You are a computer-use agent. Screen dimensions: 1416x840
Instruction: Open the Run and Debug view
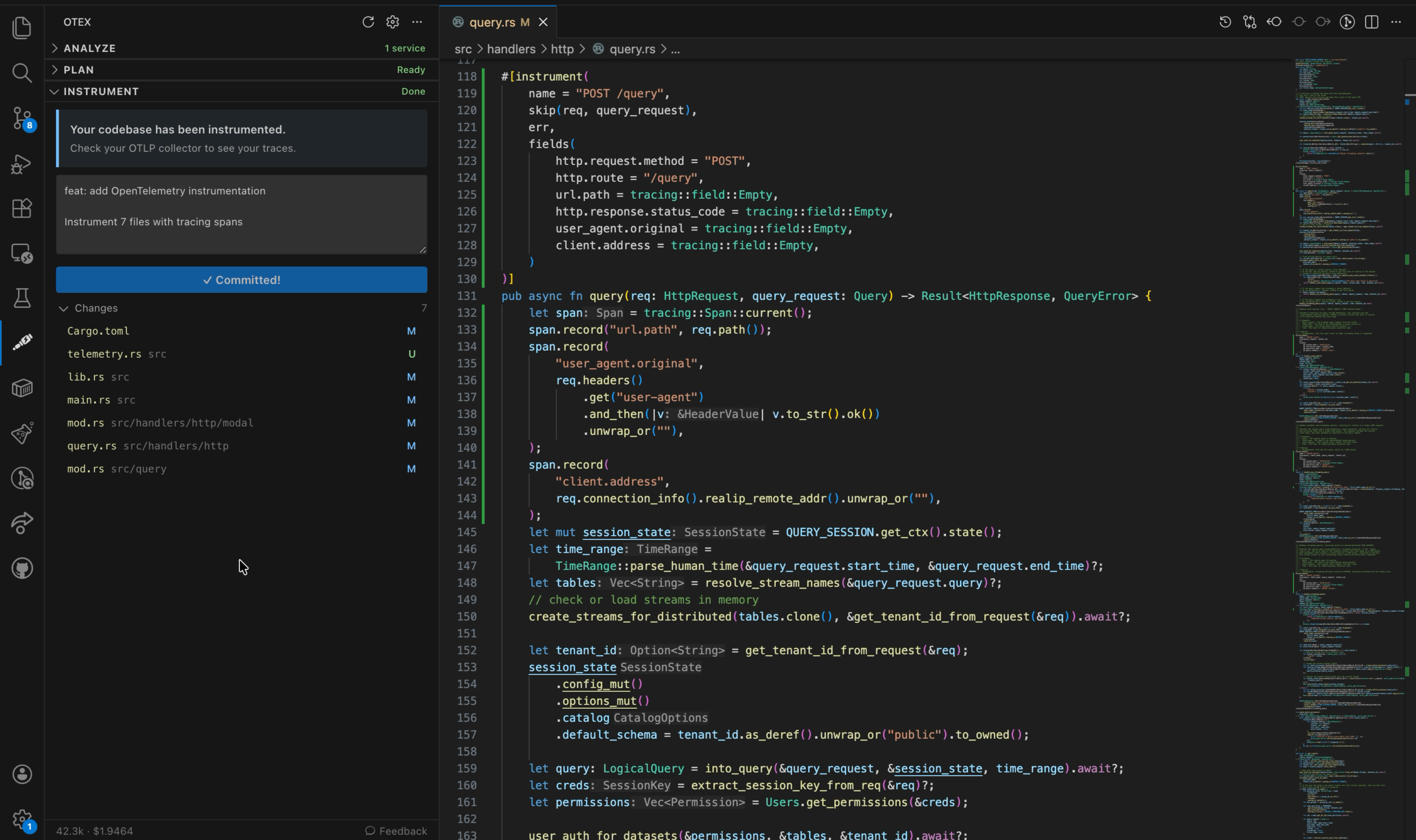point(22,164)
